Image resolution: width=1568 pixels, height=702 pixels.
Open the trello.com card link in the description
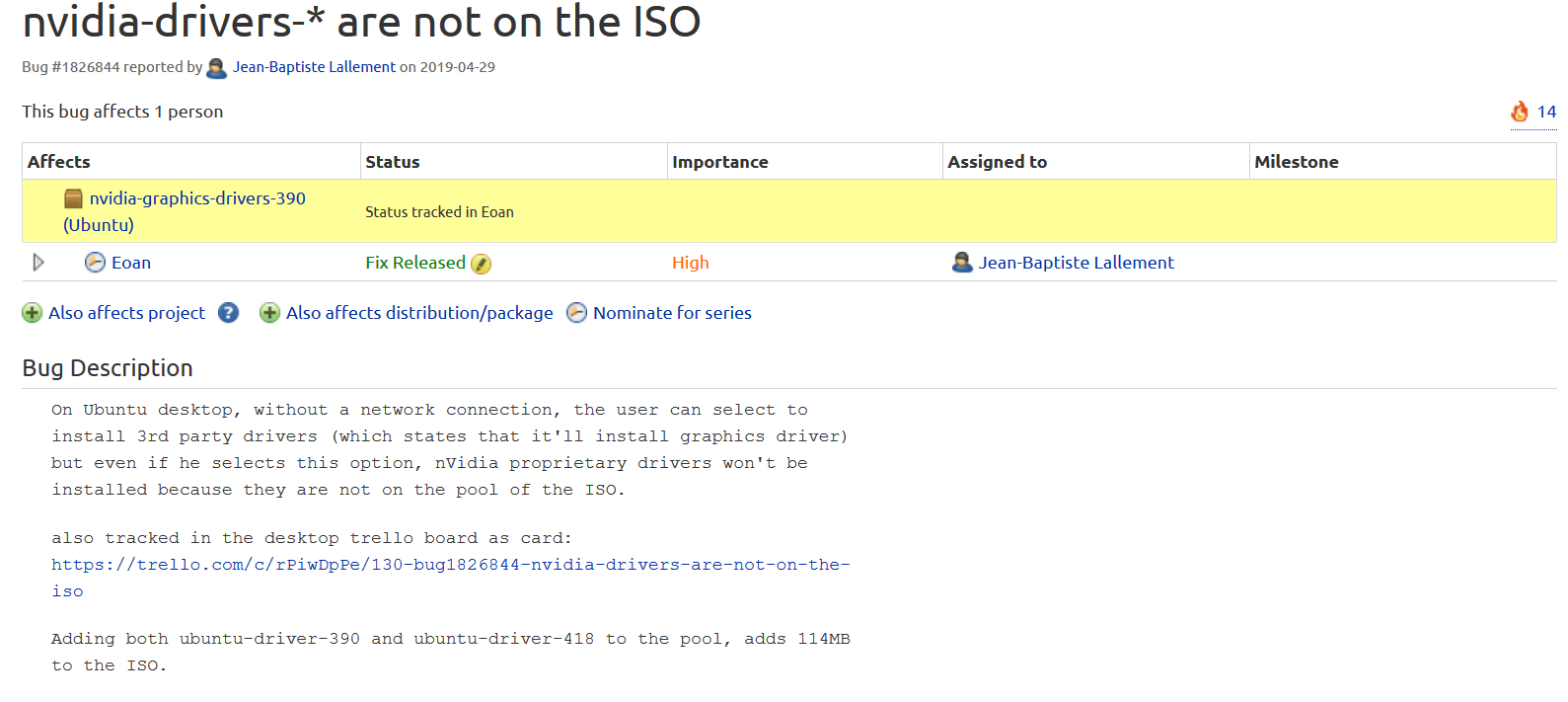coord(450,565)
